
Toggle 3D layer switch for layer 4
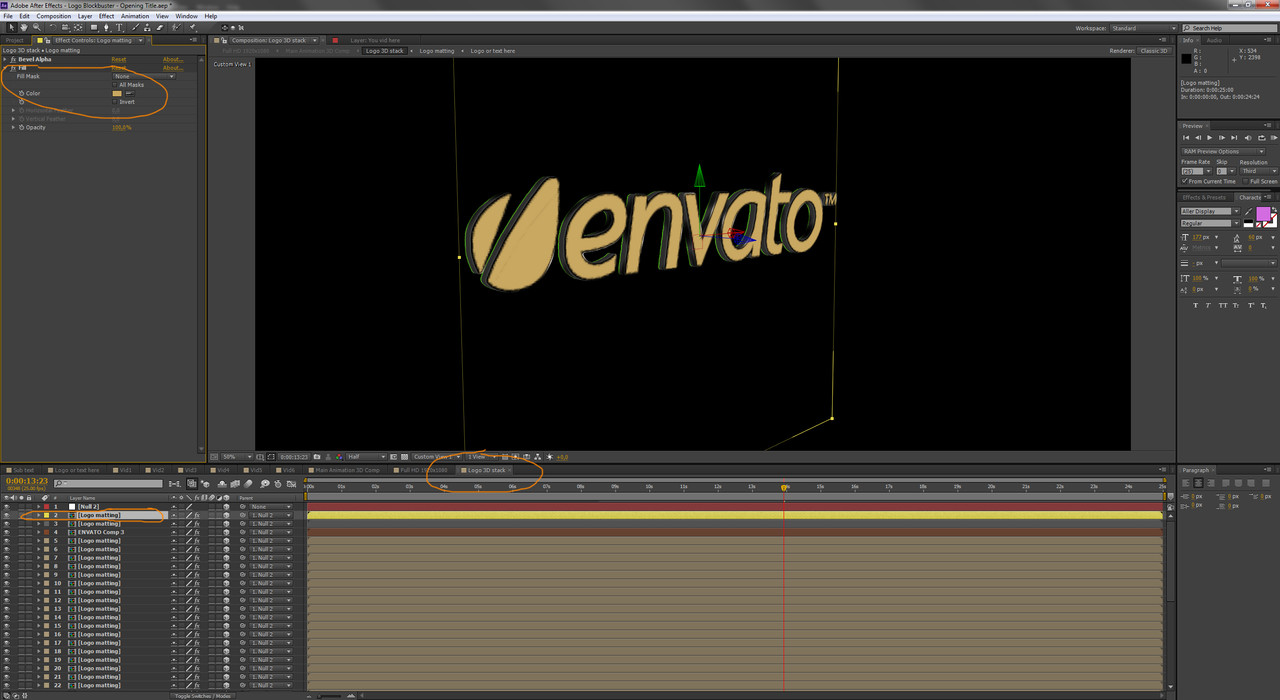226,532
